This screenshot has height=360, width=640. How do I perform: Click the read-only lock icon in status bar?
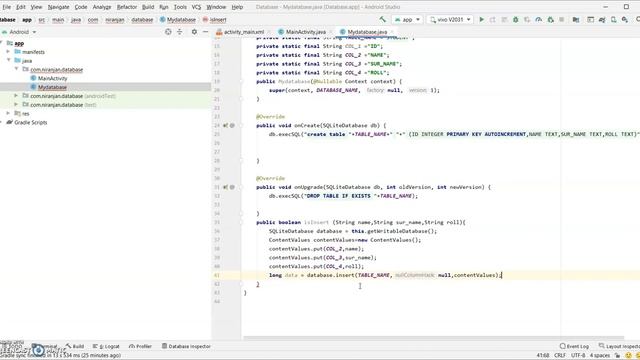click(618, 356)
